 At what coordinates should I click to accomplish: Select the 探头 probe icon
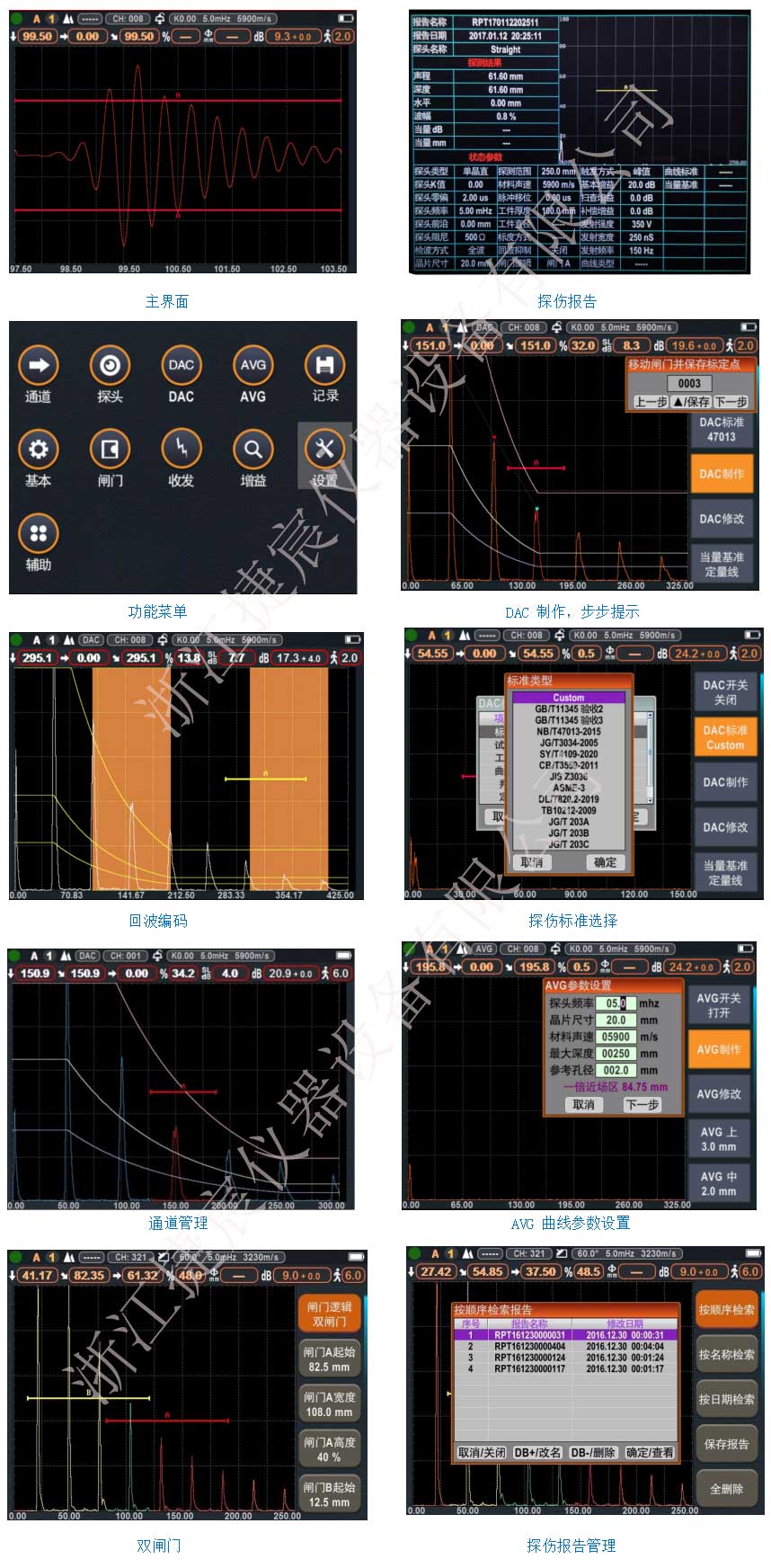coord(110,366)
